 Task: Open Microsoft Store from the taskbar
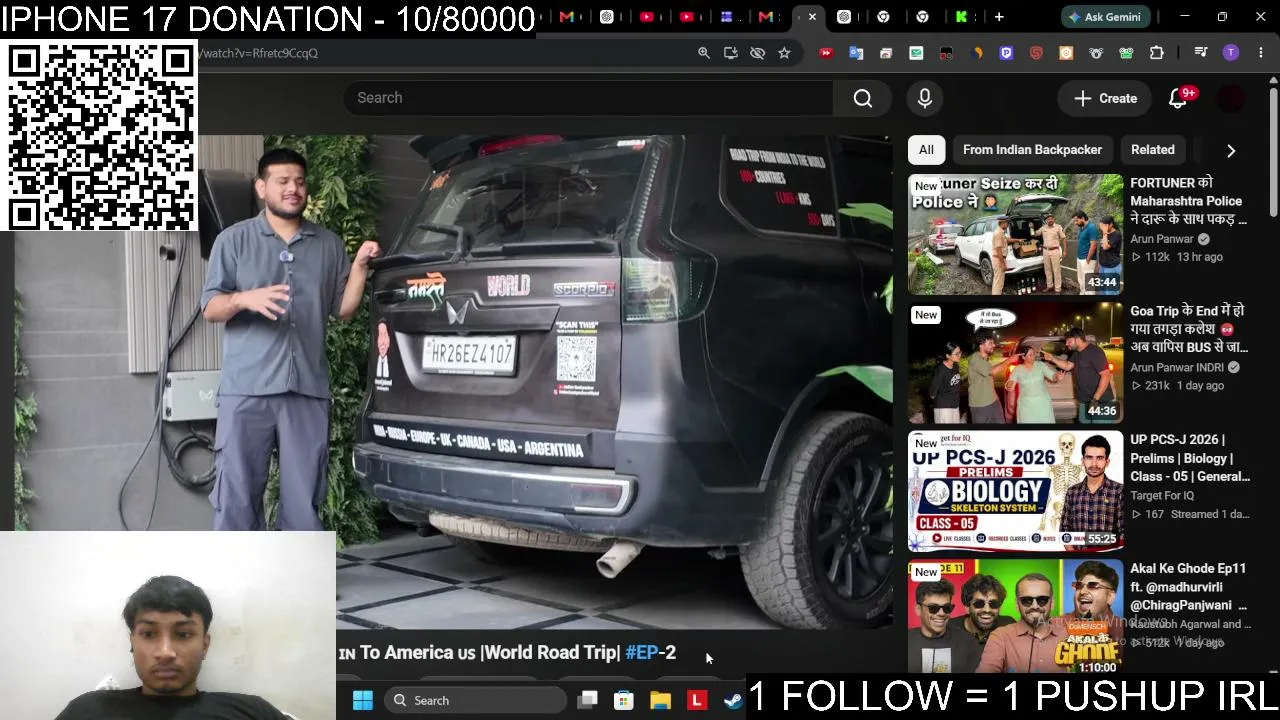click(x=624, y=700)
